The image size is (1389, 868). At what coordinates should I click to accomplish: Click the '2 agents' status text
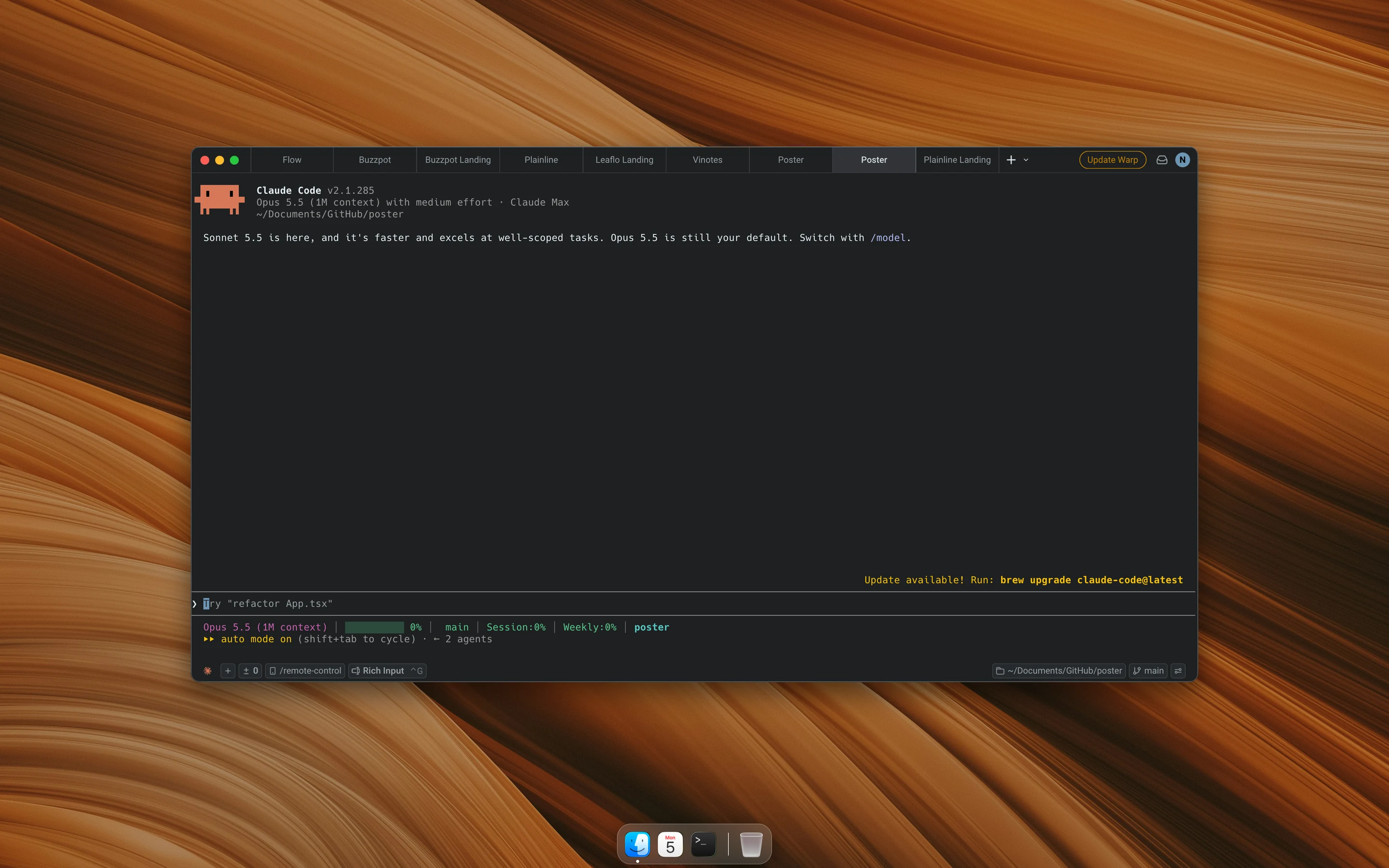(x=468, y=639)
